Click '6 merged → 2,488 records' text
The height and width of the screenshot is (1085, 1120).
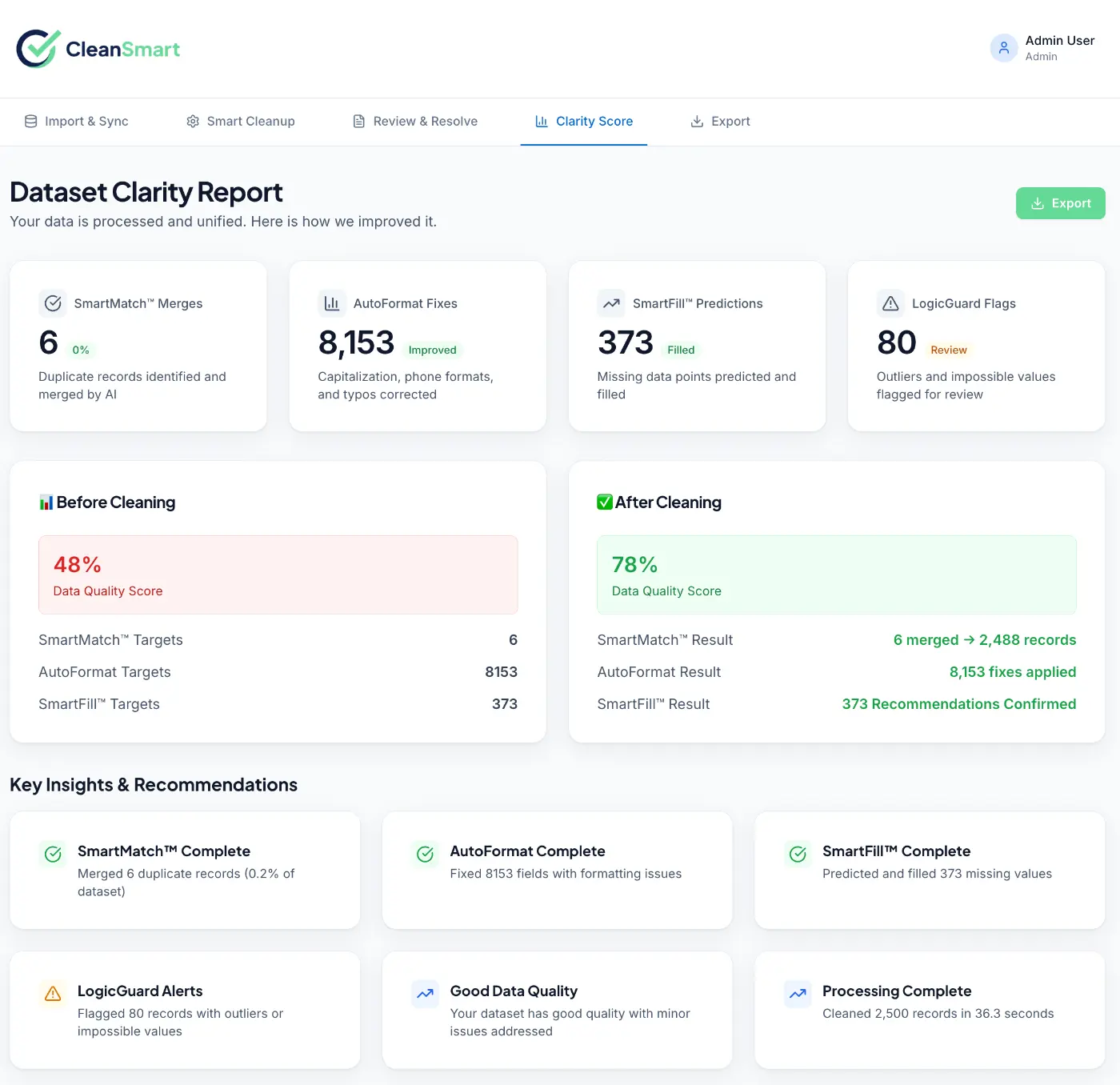[x=985, y=640]
